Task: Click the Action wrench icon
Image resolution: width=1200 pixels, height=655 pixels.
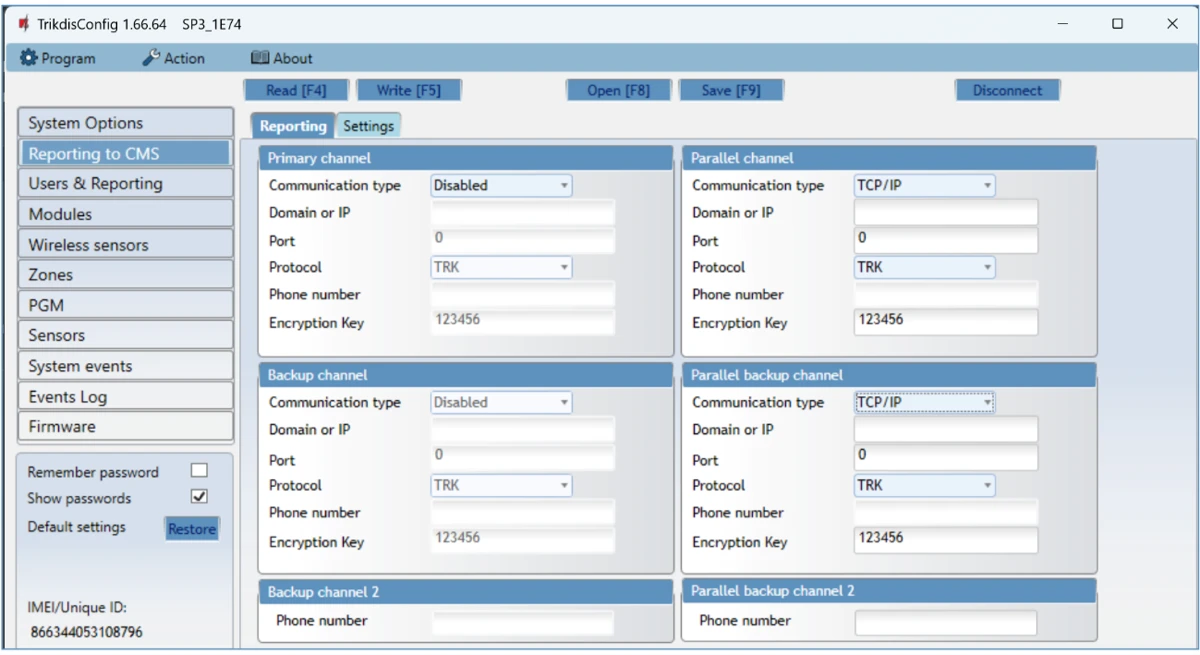Action: click(x=151, y=58)
